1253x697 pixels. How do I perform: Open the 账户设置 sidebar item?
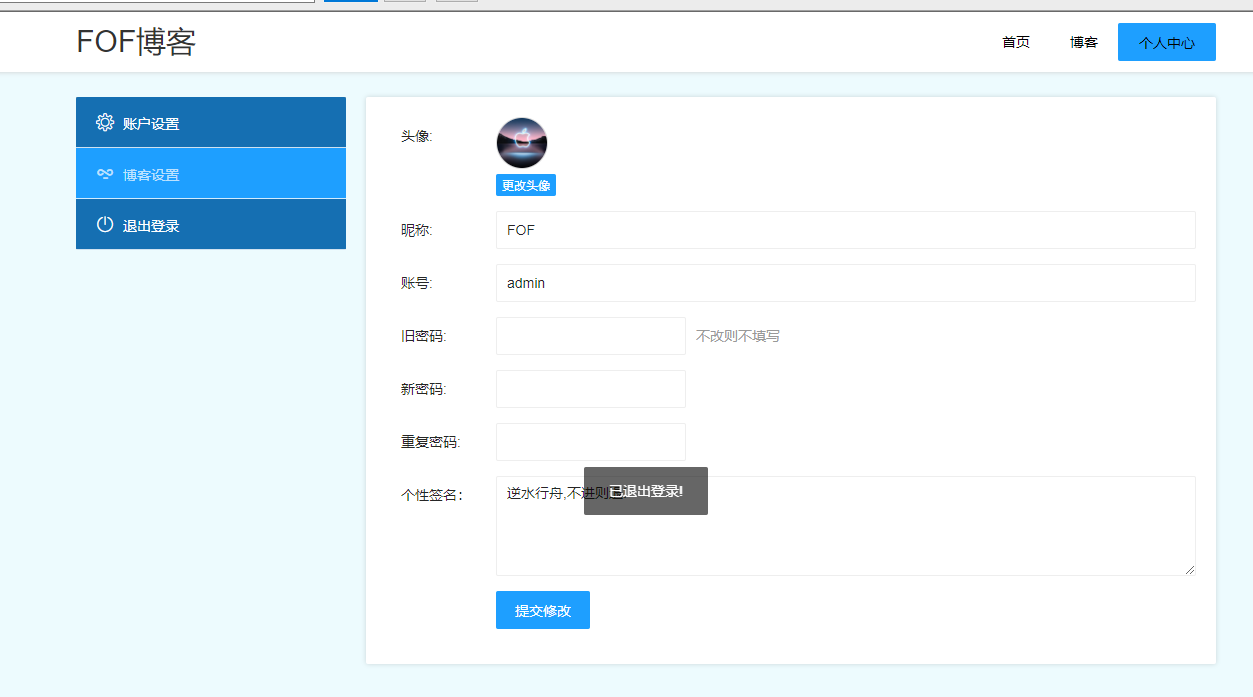click(x=211, y=122)
